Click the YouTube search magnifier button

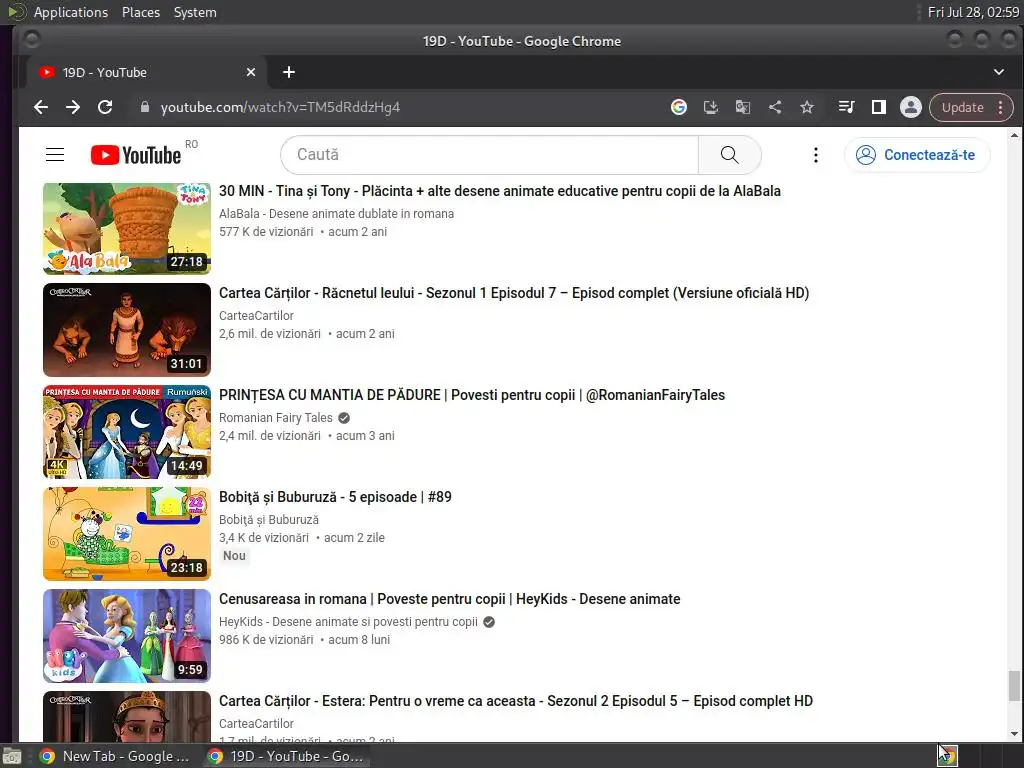729,155
